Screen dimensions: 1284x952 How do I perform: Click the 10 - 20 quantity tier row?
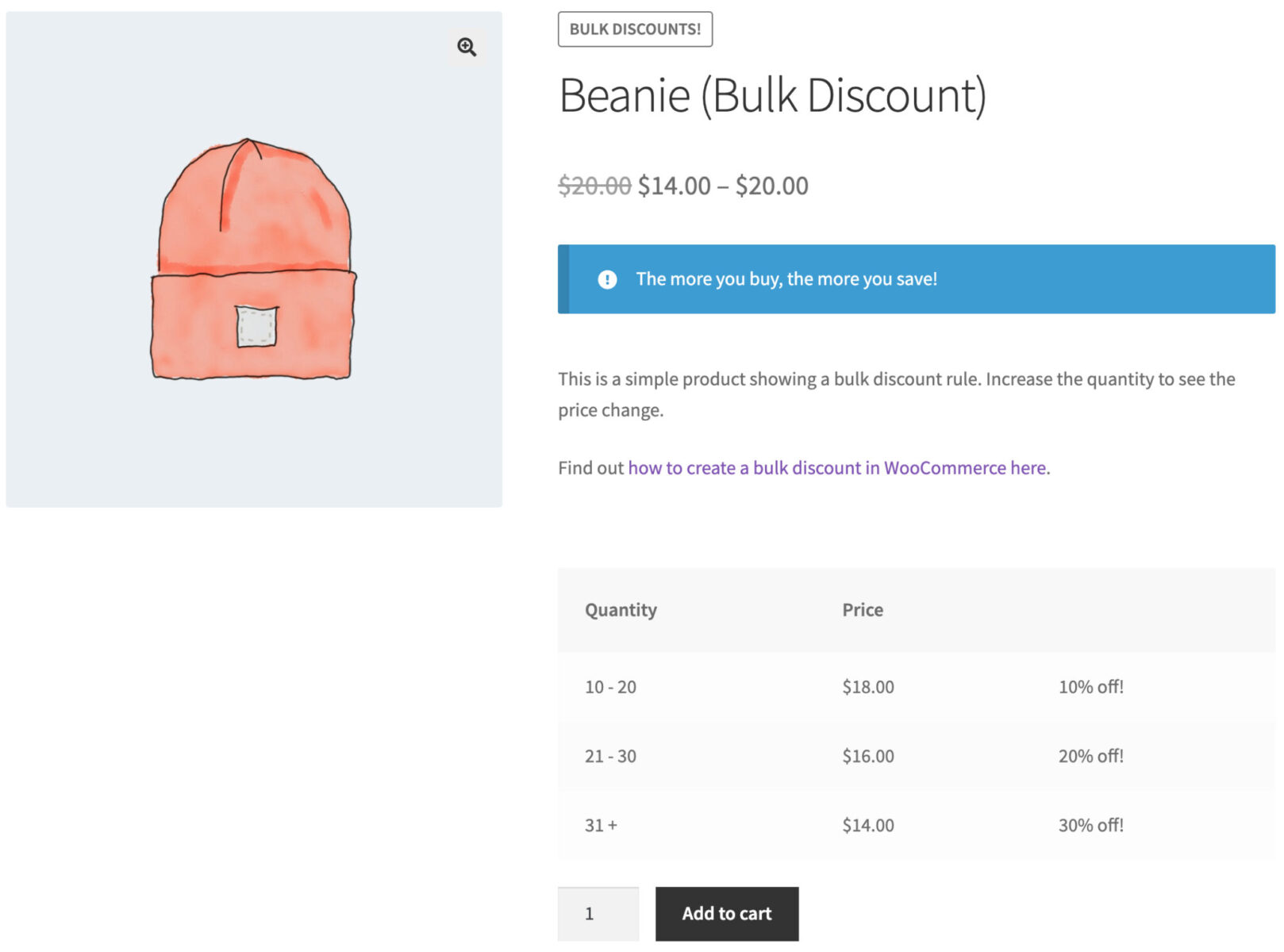click(610, 687)
